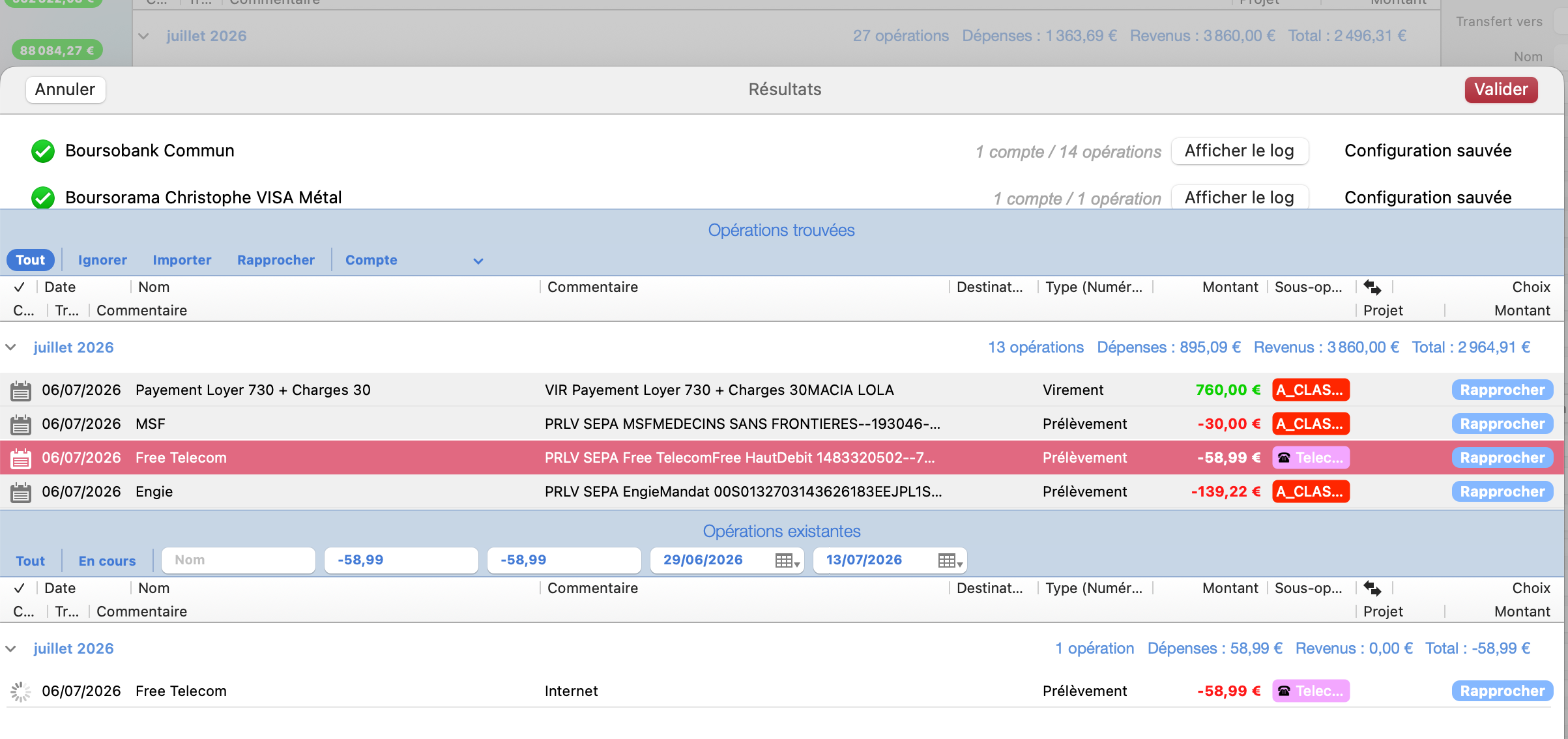The width and height of the screenshot is (1568, 739).
Task: Select the Importer filter tab
Action: (182, 260)
